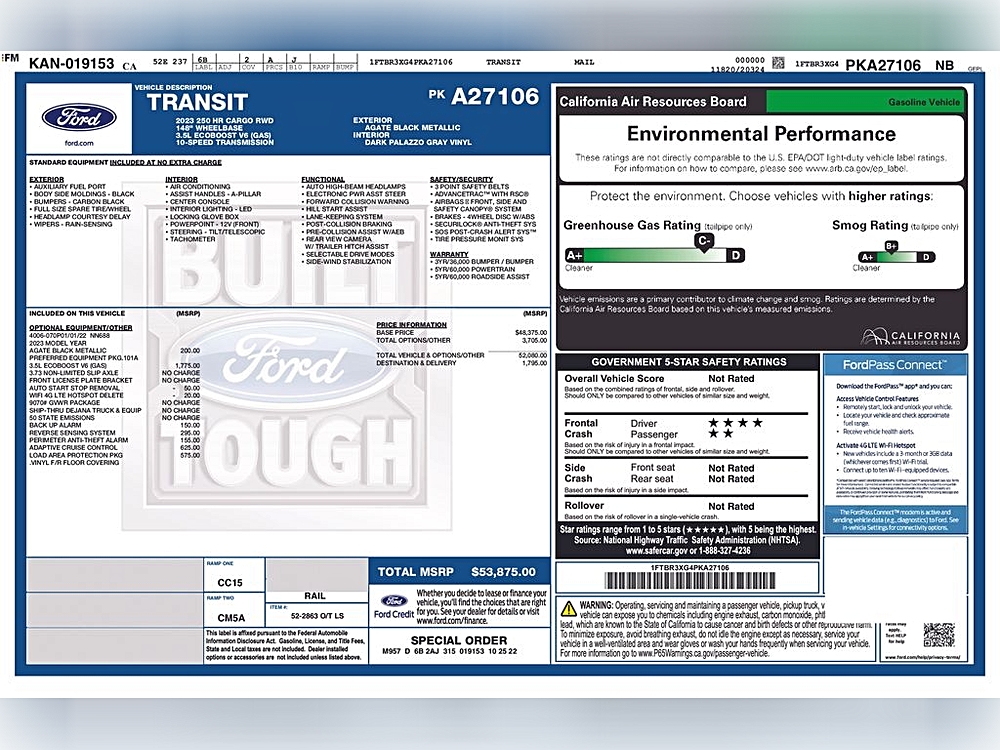Open the www.P65Warnings.ca.gov passenger-vehicle link
Viewport: 1000px width, 750px height.
click(x=703, y=654)
